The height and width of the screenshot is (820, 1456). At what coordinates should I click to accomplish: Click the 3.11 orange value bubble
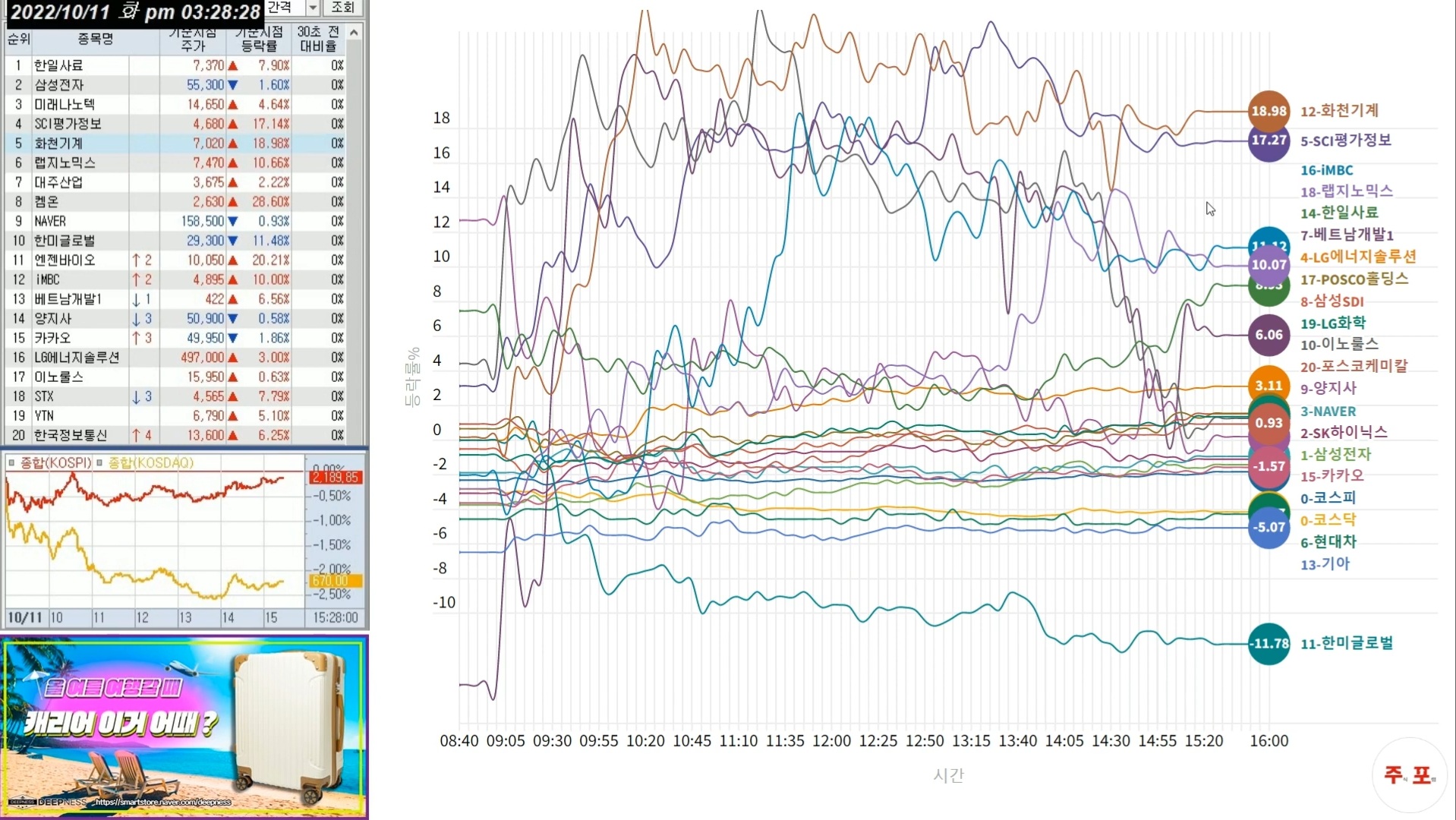pos(1268,386)
